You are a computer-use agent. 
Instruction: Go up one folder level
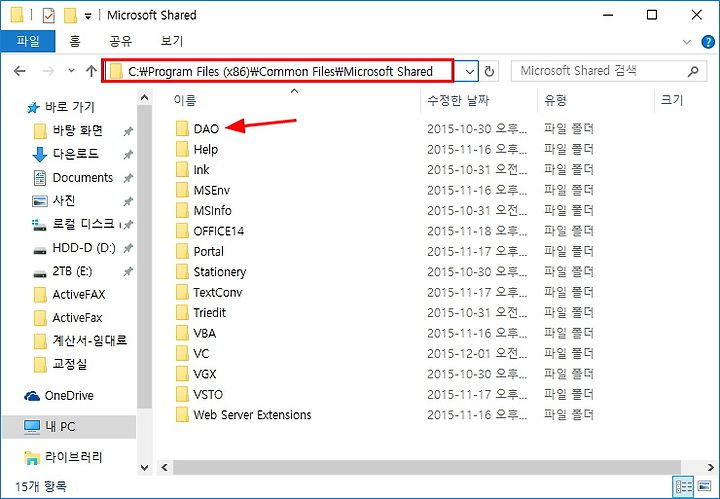[x=91, y=71]
